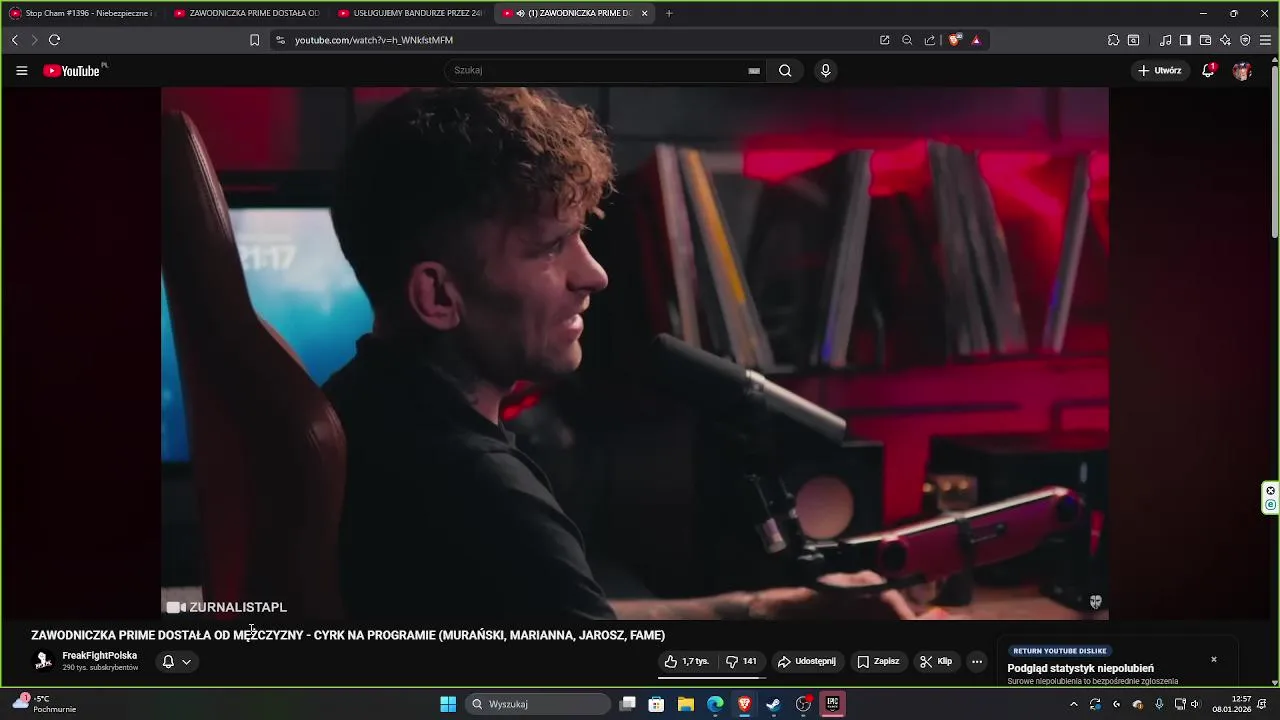The width and height of the screenshot is (1280, 720).
Task: Click the like/dislike ratio bar
Action: [x=711, y=677]
